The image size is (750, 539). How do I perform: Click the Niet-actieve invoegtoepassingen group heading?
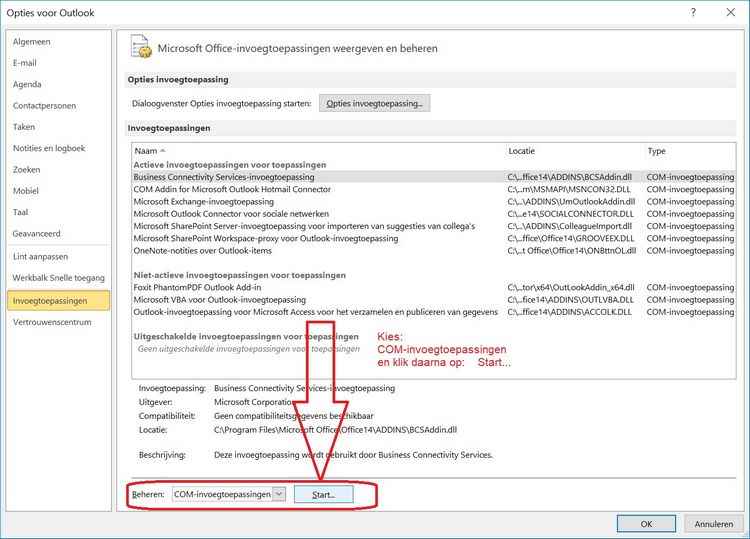pyautogui.click(x=240, y=275)
